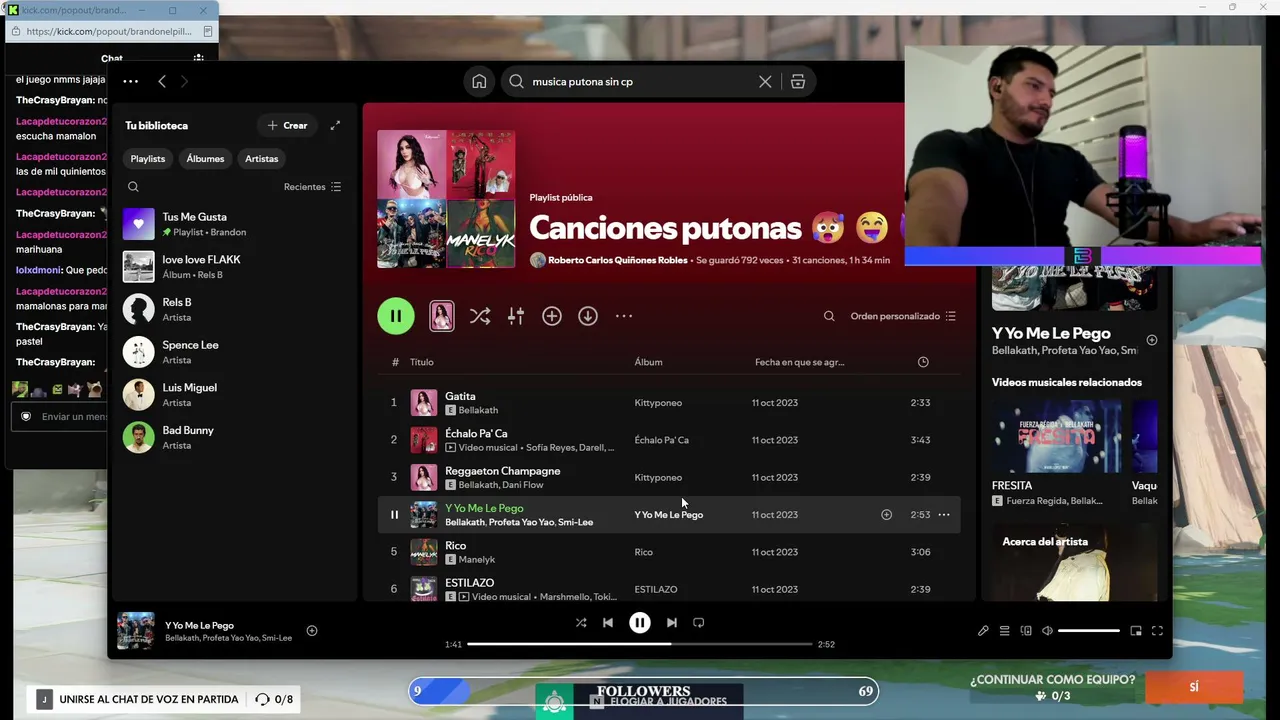1280x720 pixels.
Task: Filter library by Artistas
Action: tap(262, 159)
